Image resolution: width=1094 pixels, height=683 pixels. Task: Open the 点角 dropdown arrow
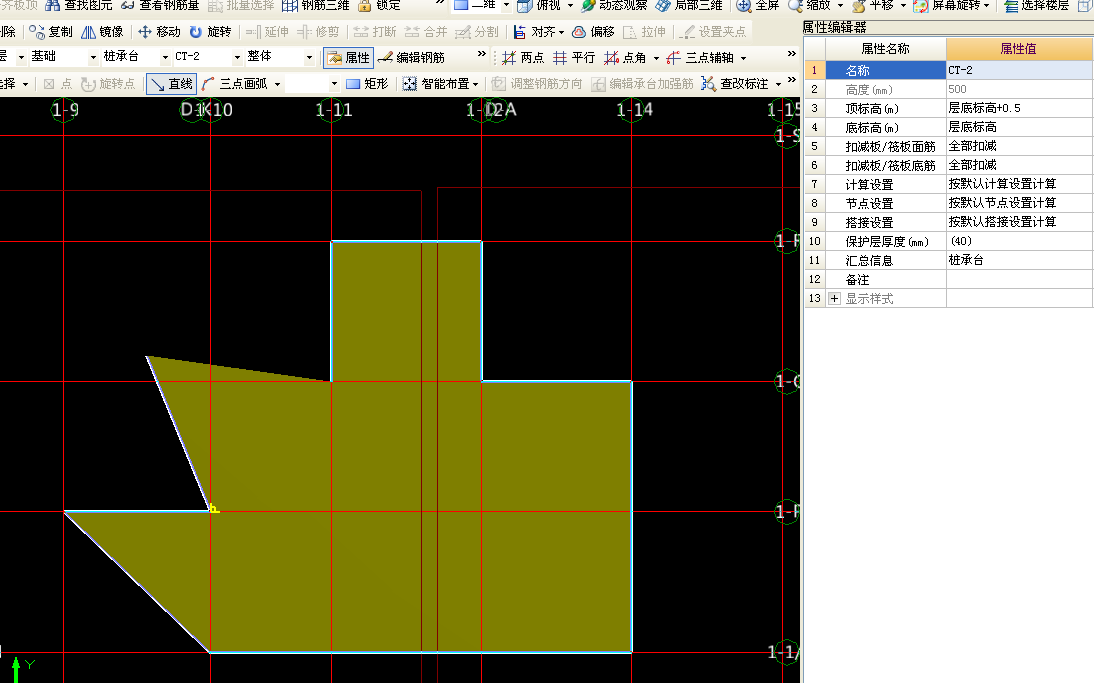click(656, 59)
